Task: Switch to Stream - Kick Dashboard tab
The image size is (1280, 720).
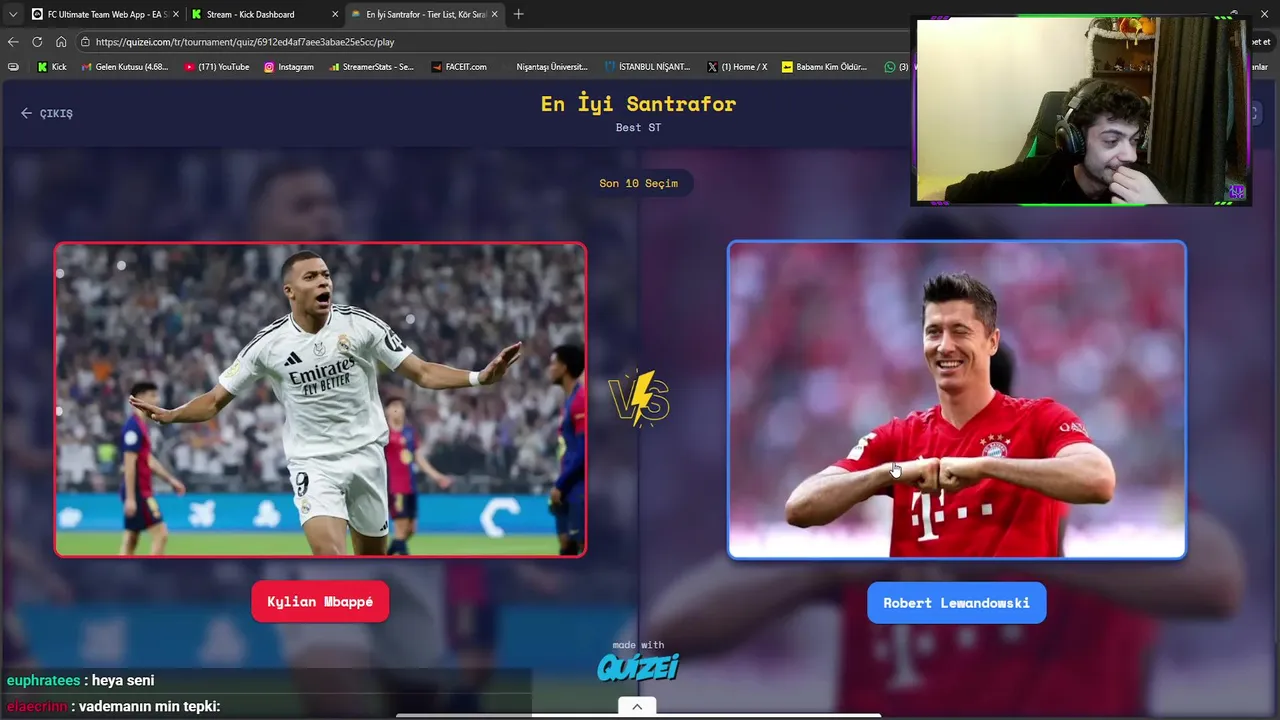Action: 262,14
